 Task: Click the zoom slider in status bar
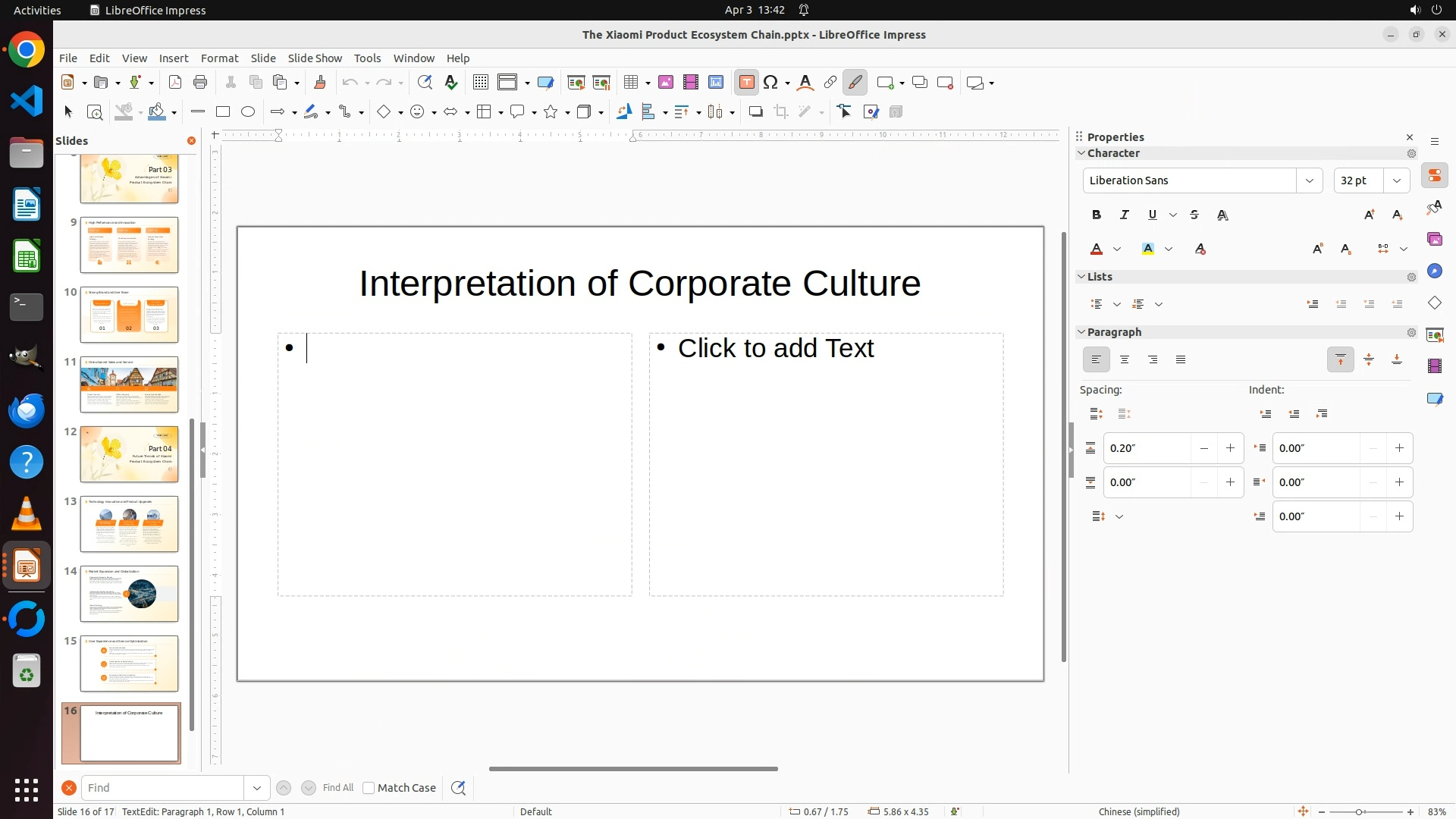pyautogui.click(x=1357, y=811)
